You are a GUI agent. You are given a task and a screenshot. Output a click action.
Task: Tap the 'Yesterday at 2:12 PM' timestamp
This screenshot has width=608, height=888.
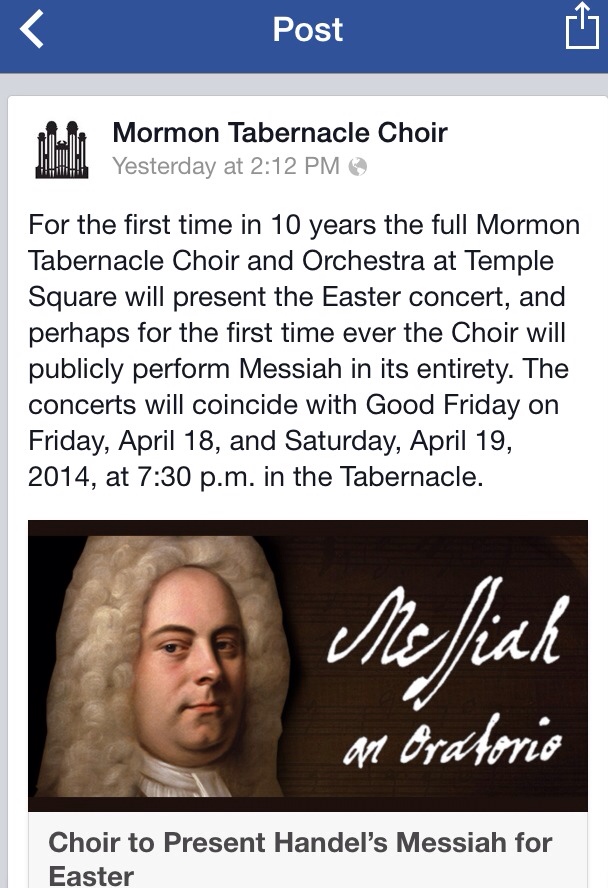[x=226, y=166]
